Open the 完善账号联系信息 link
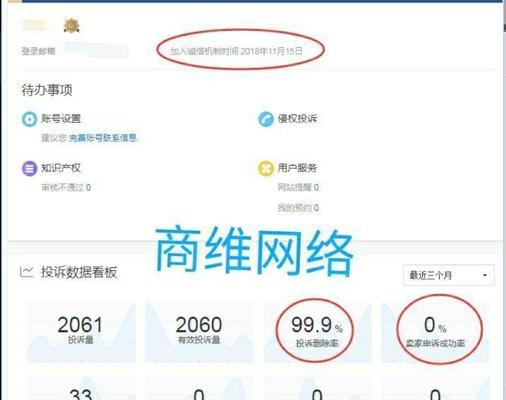The height and width of the screenshot is (400, 506). click(x=103, y=138)
